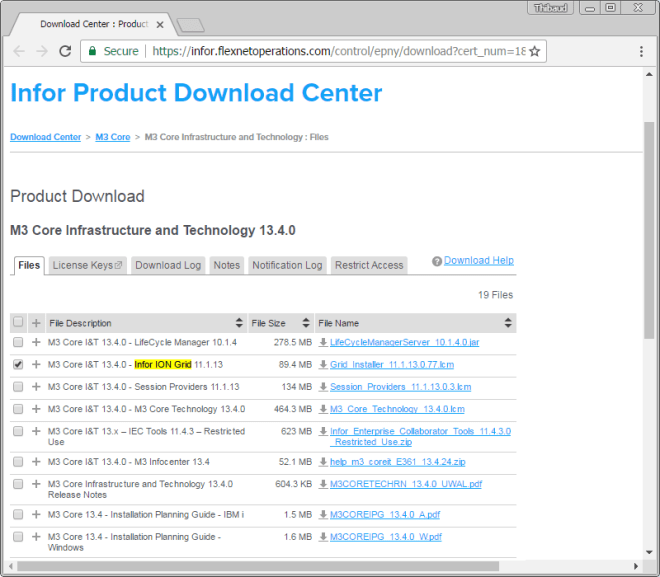
Task: Open the License Keys tab
Action: point(87,265)
